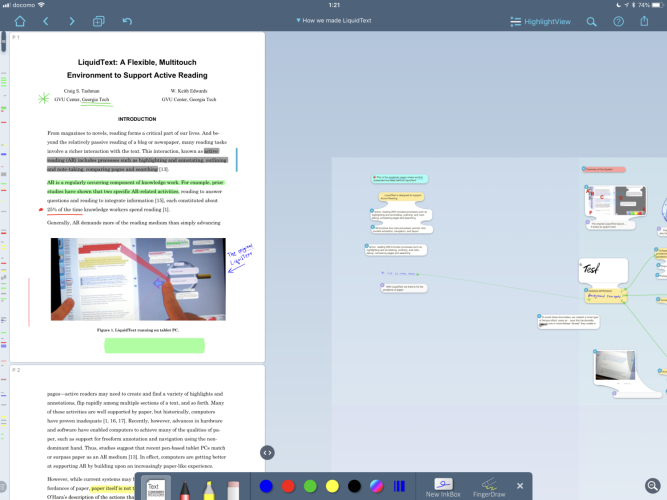Open the search magnifier in top bar

(x=592, y=21)
